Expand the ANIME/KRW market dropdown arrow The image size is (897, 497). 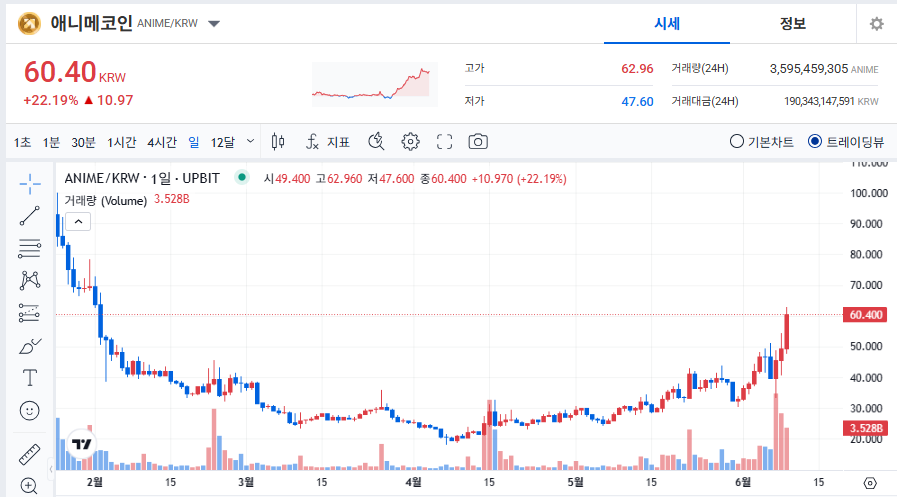(x=214, y=24)
